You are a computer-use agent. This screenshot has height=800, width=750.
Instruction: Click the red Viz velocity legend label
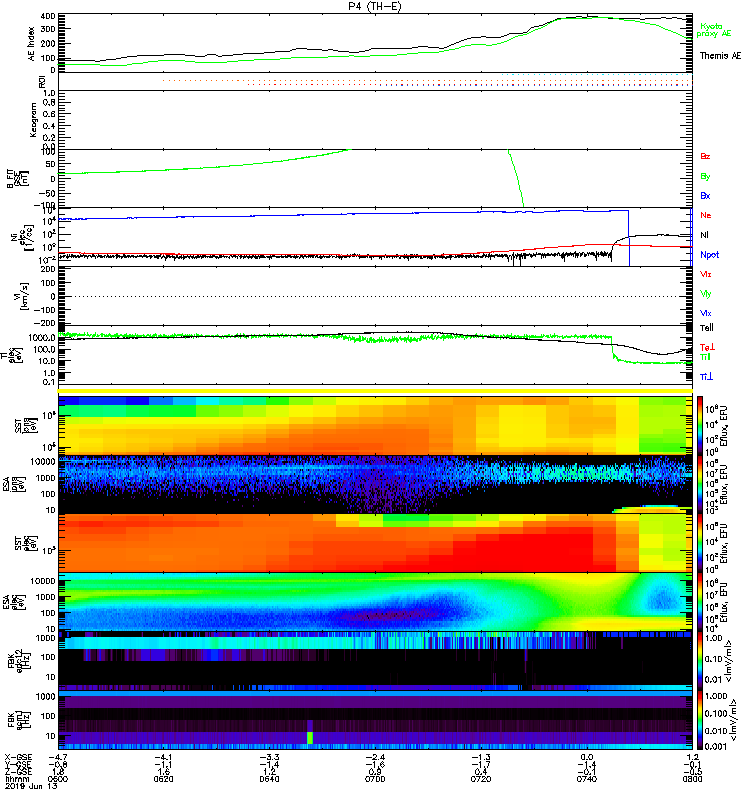(705, 274)
